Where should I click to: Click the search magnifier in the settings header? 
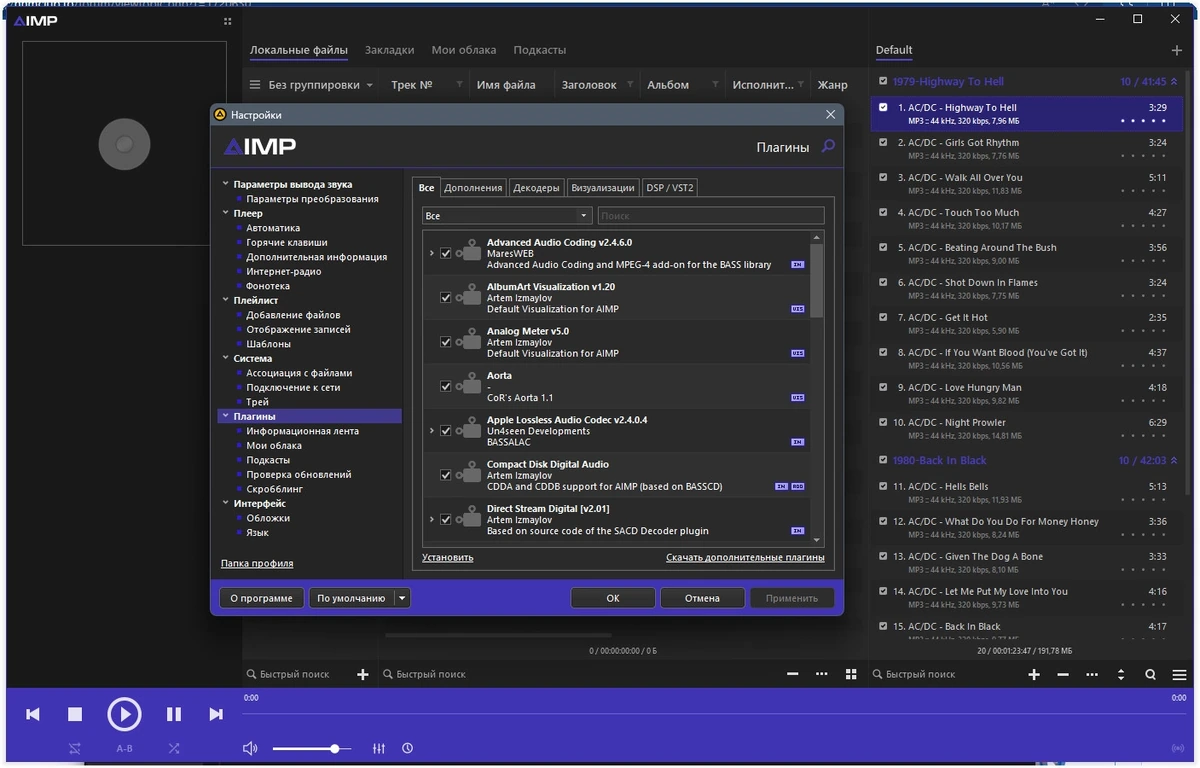pos(828,146)
